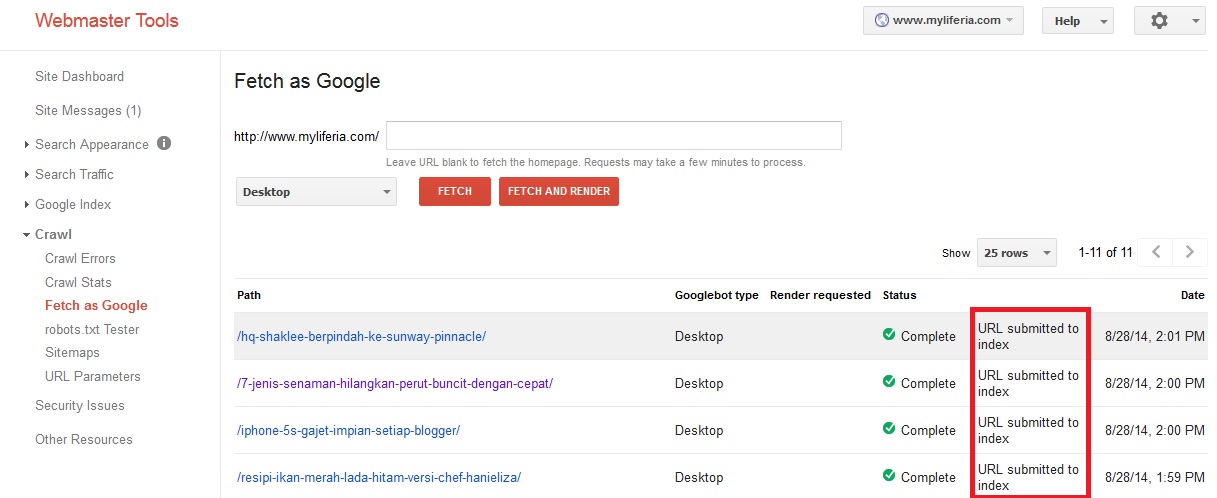Click green checkmark for hq-shaklee row
Image resolution: width=1217 pixels, height=498 pixels.
[x=889, y=335]
